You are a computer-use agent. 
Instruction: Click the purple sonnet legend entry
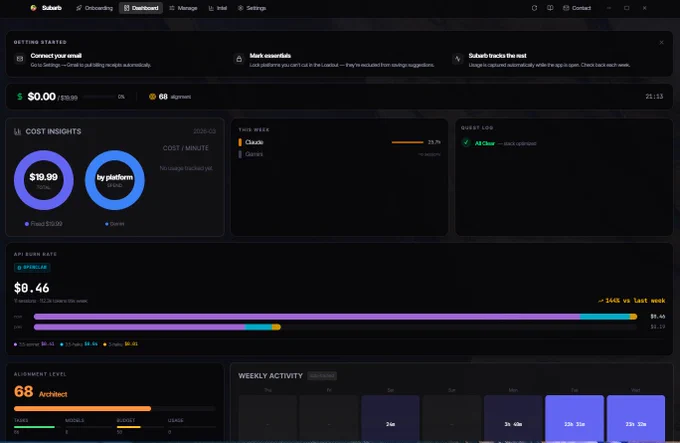pyautogui.click(x=34, y=344)
